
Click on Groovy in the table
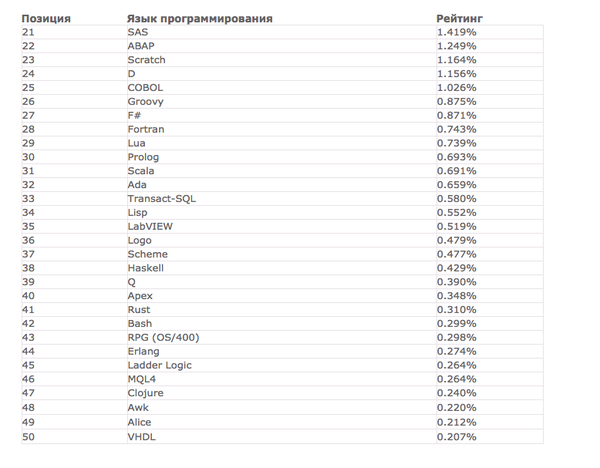click(145, 102)
